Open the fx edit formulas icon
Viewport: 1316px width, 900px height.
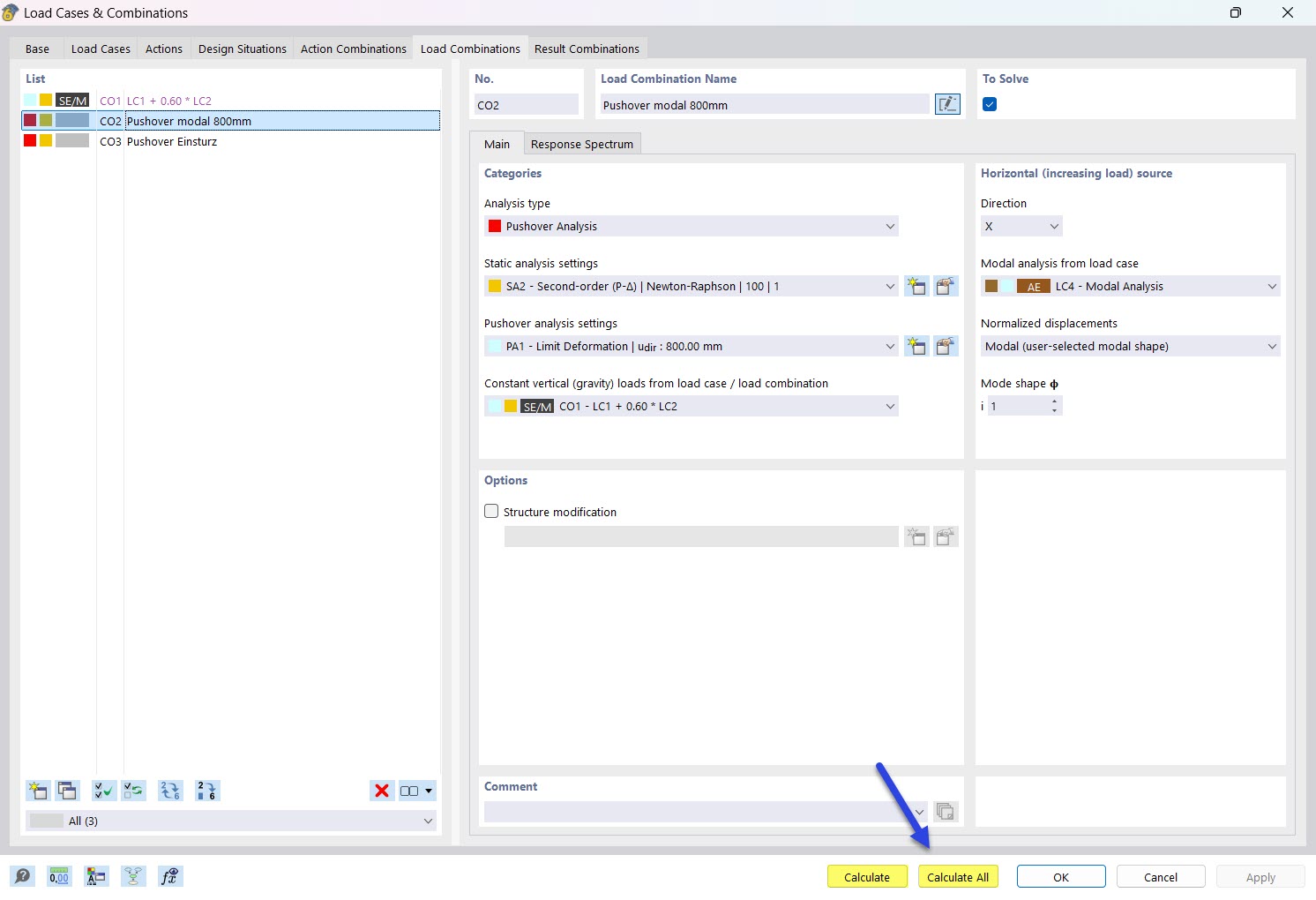click(x=170, y=876)
